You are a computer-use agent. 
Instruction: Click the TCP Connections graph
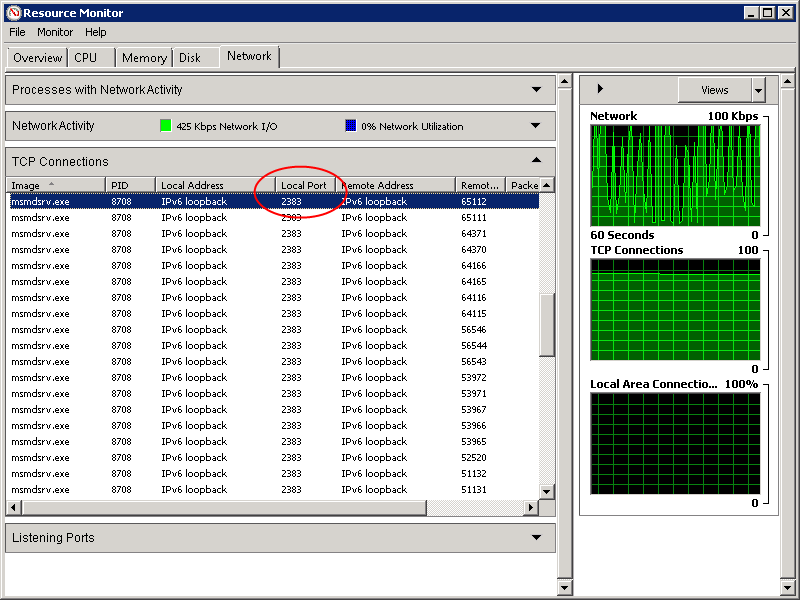[x=675, y=310]
